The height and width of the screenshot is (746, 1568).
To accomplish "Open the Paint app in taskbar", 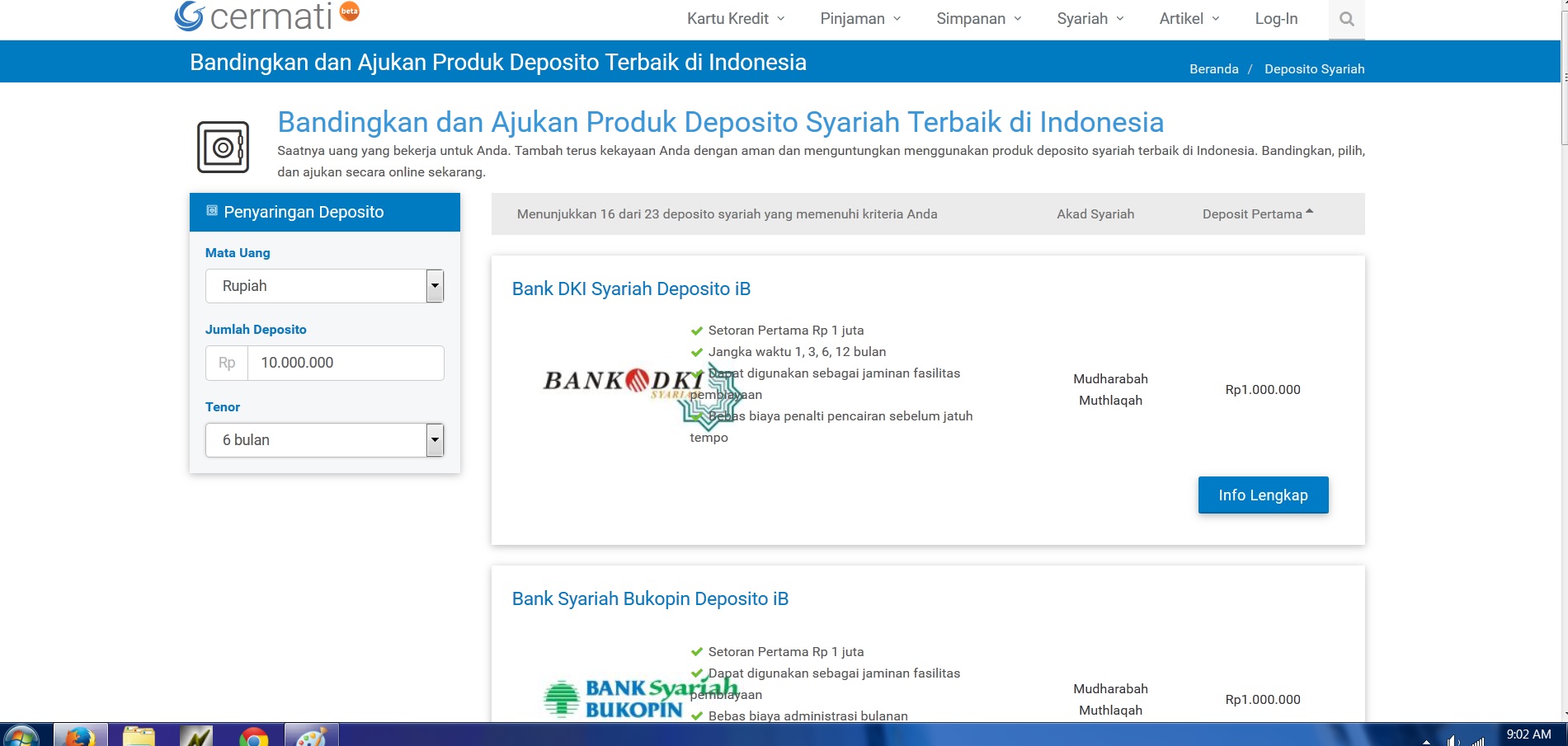I will pyautogui.click(x=311, y=735).
